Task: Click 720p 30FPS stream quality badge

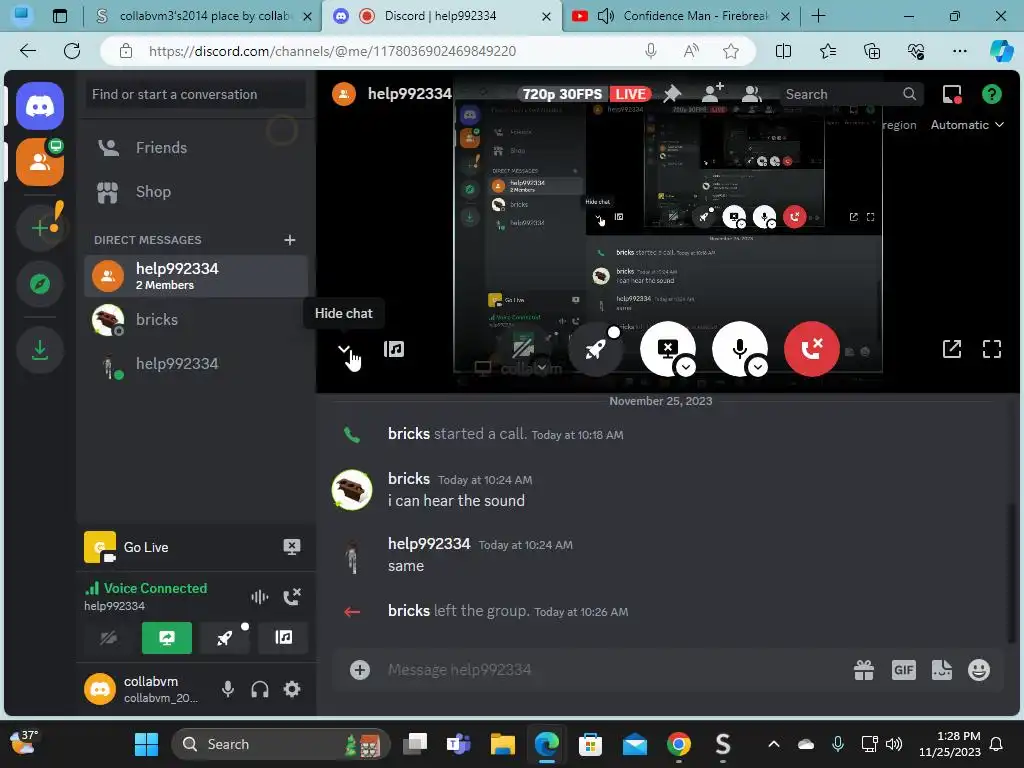Action: click(562, 94)
